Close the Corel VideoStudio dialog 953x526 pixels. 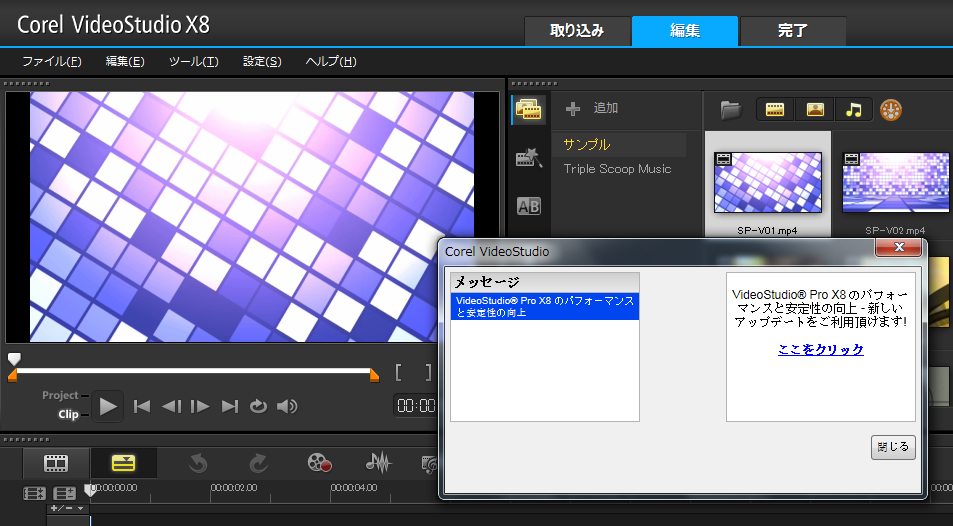click(899, 247)
